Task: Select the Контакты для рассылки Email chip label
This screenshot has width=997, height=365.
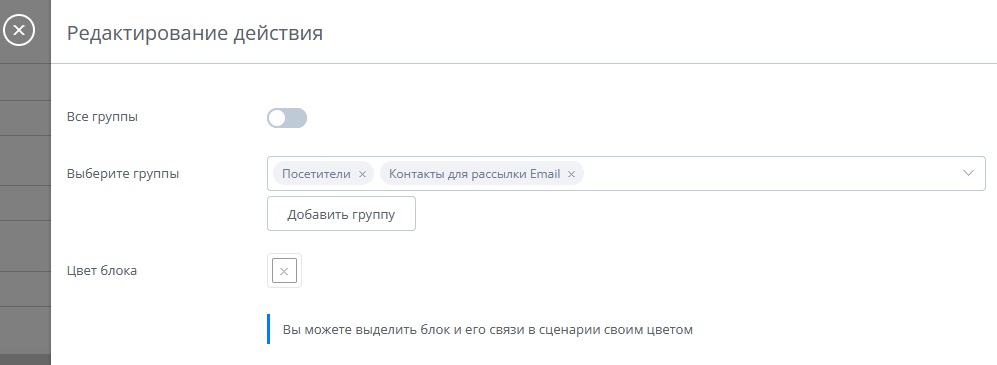Action: pyautogui.click(x=474, y=174)
